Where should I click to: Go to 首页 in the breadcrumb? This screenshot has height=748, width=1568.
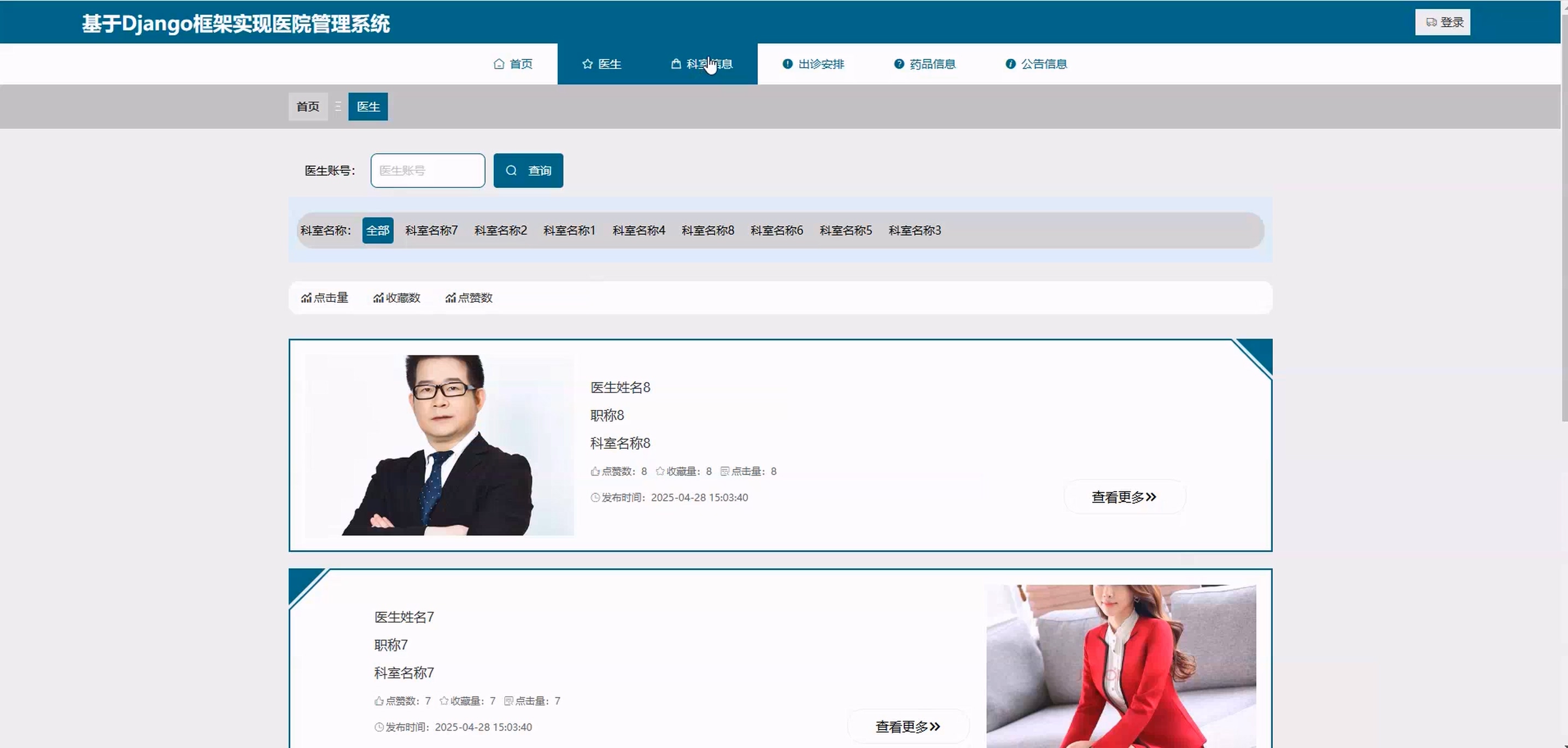[x=307, y=107]
